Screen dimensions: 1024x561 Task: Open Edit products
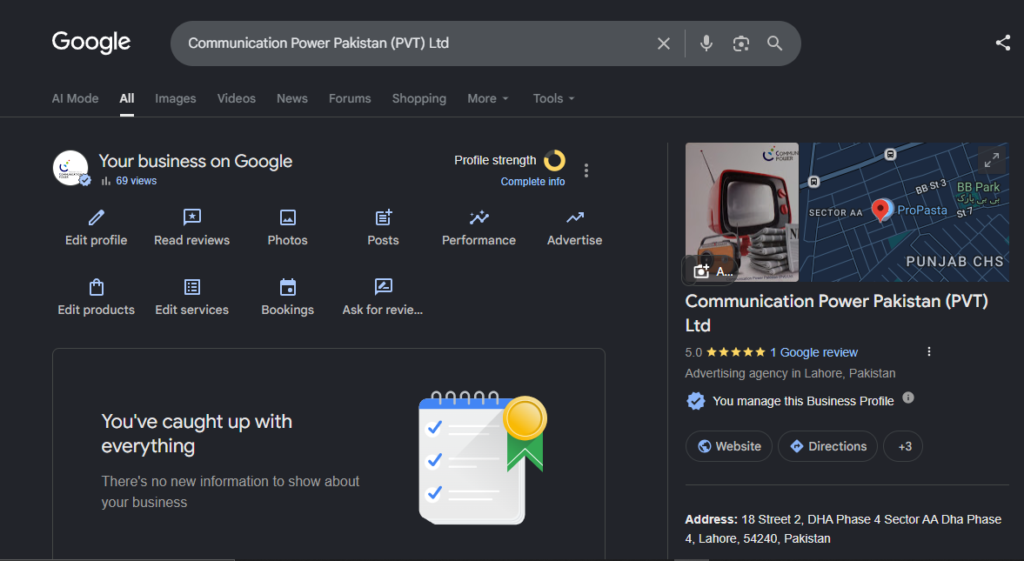(96, 298)
